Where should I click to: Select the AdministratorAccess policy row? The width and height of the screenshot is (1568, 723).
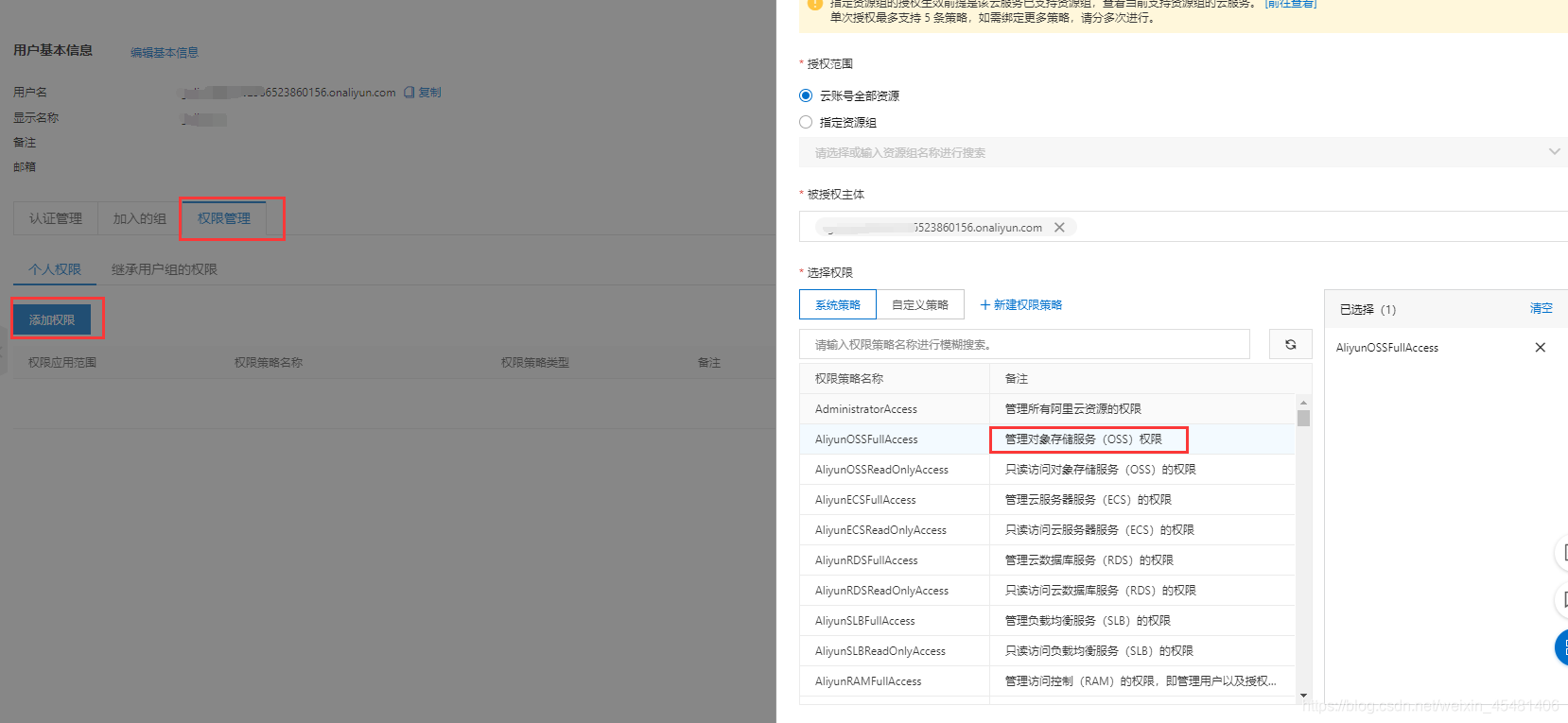point(1047,409)
